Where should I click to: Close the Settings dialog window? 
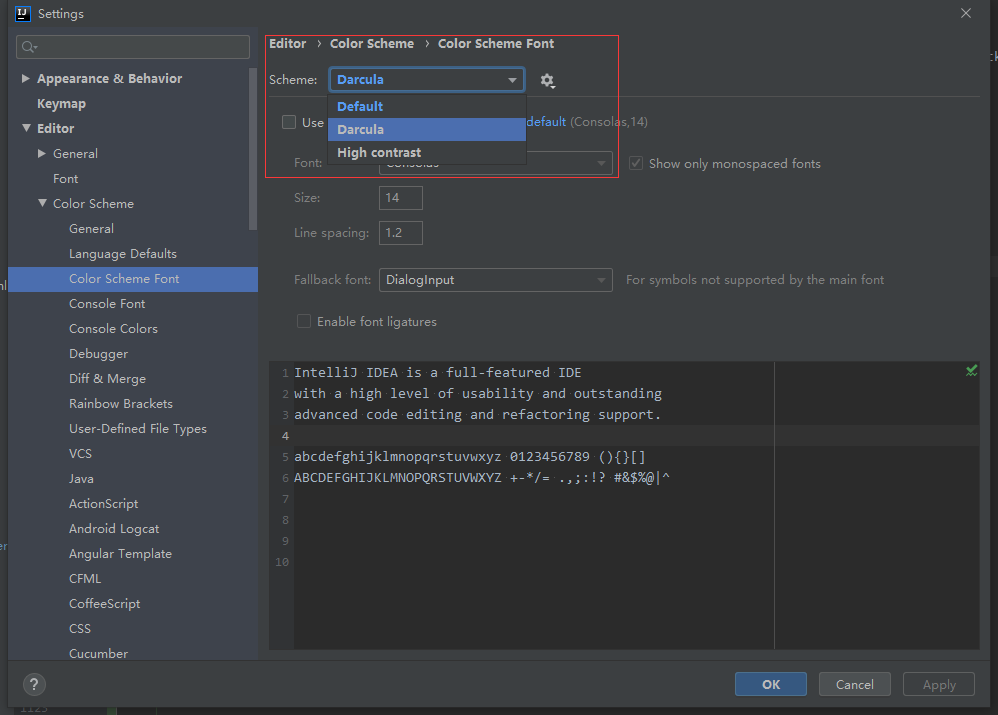pyautogui.click(x=965, y=13)
